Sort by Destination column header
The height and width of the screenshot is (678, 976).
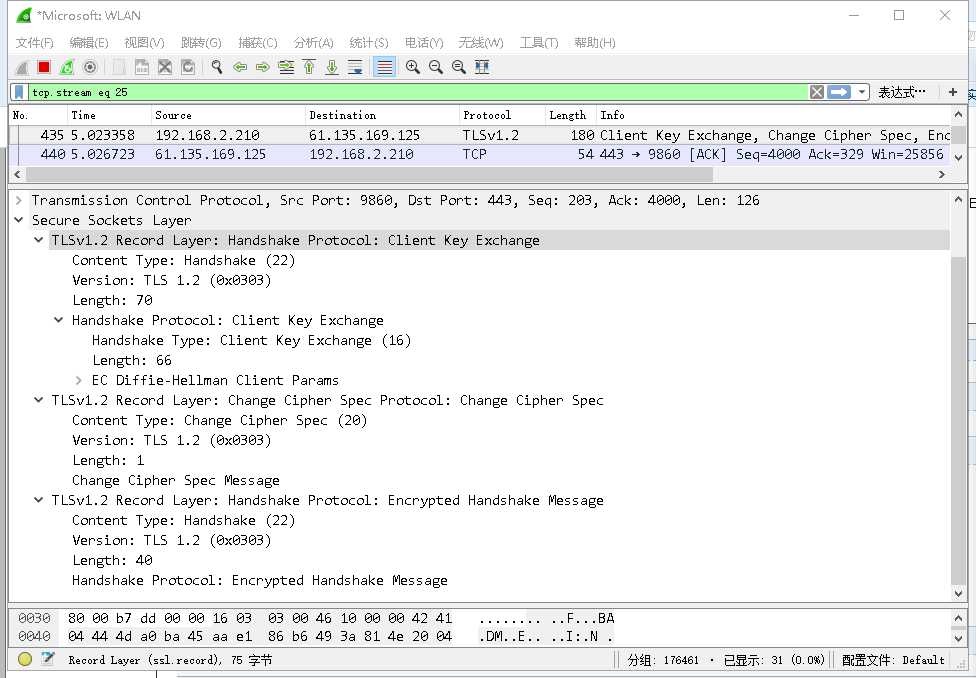pyautogui.click(x=382, y=115)
